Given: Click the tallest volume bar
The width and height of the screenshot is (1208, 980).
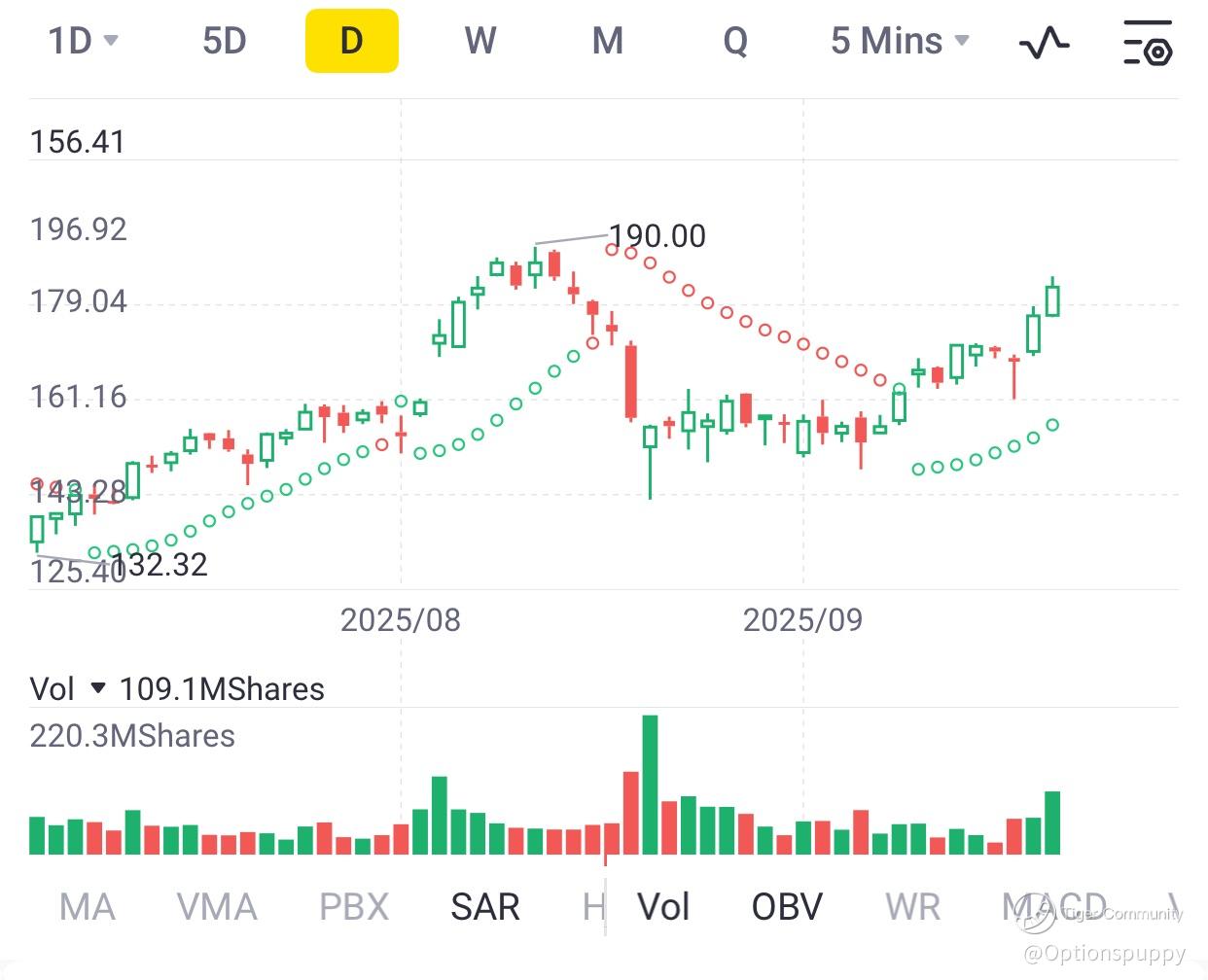Looking at the screenshot, I should click(x=650, y=786).
